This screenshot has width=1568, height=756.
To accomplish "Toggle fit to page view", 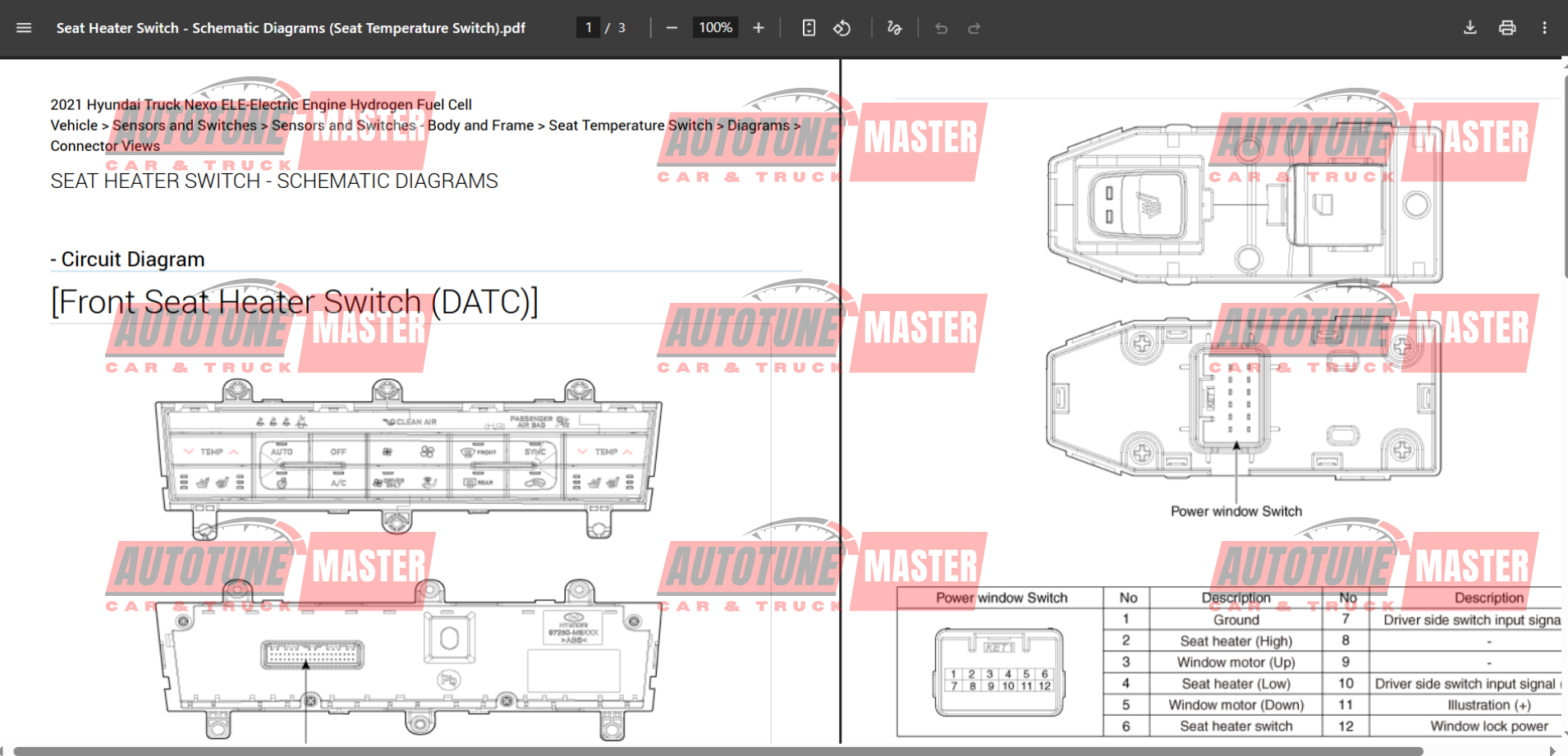I will 809,28.
